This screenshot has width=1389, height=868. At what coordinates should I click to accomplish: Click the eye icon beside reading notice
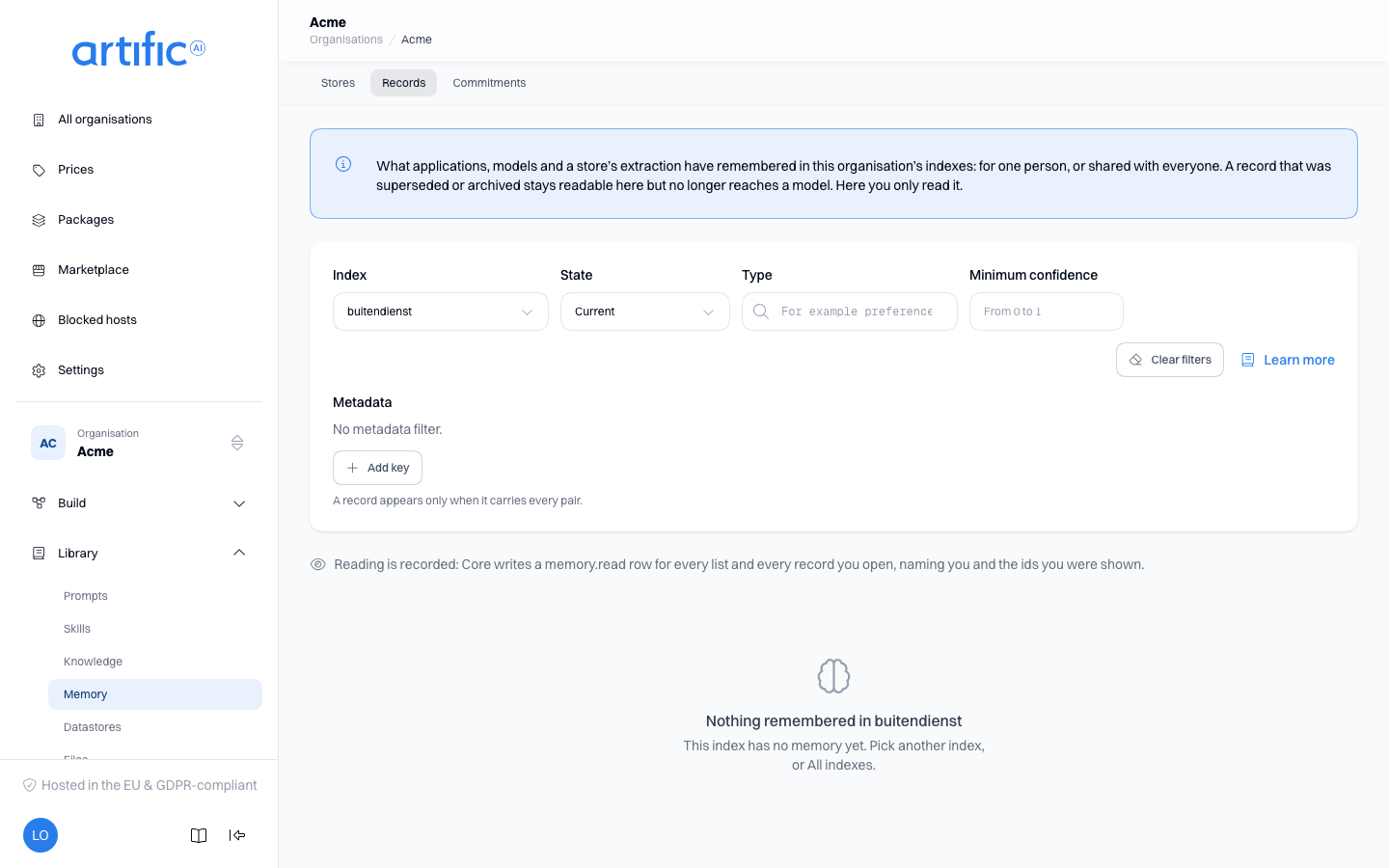click(x=317, y=564)
